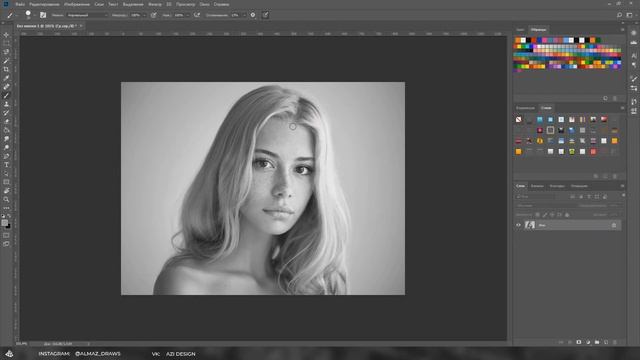Click the background color swatch in toolbox

[x=8, y=226]
